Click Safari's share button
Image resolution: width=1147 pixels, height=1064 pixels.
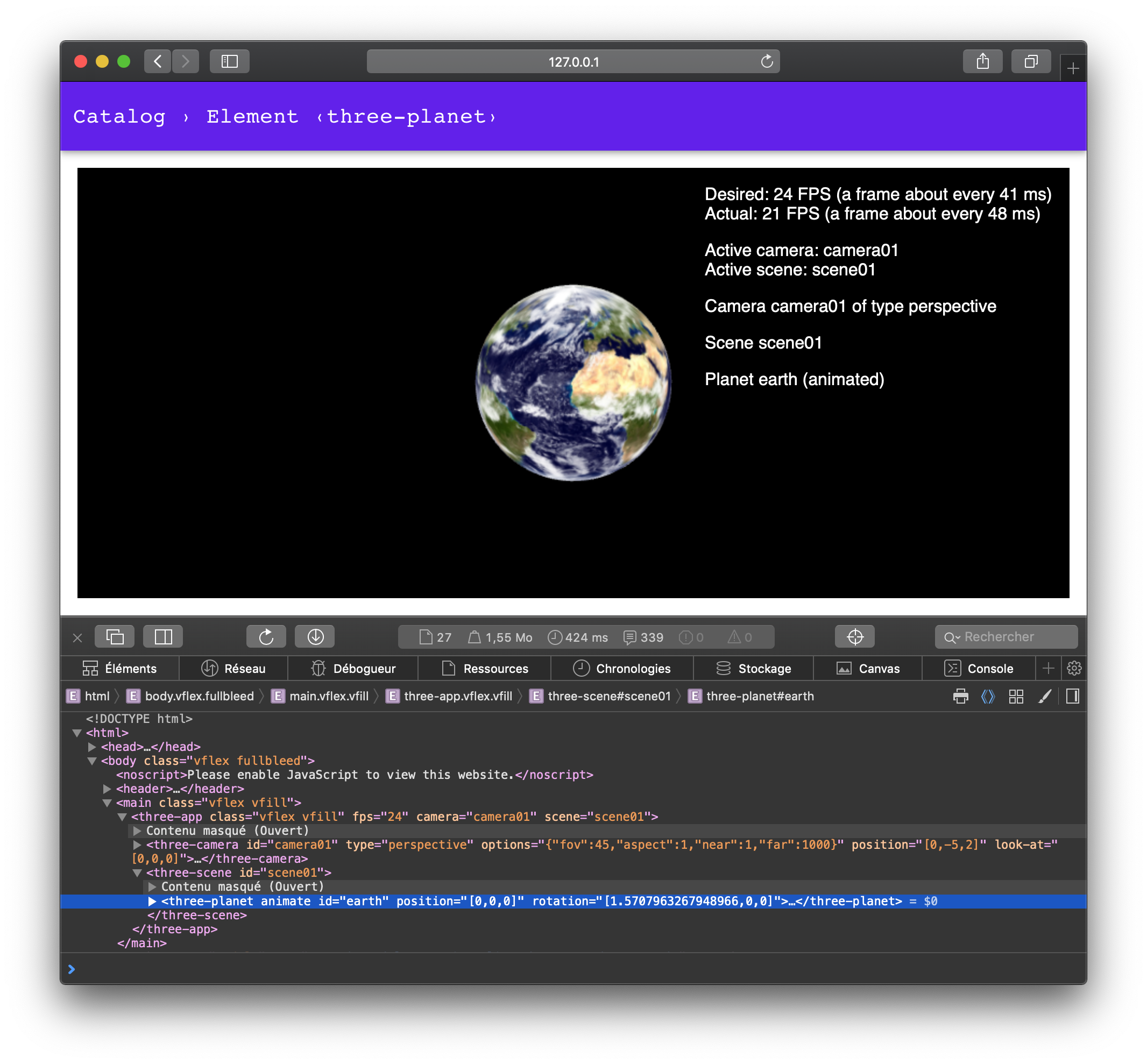pos(982,62)
